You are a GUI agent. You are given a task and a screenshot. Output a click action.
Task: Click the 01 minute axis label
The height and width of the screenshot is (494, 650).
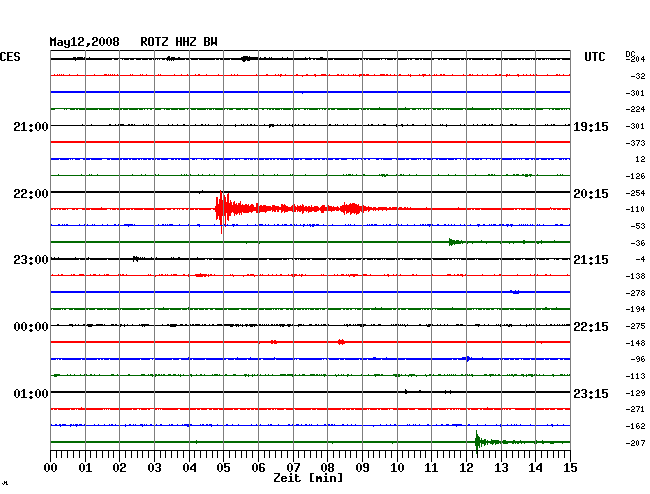click(x=85, y=467)
